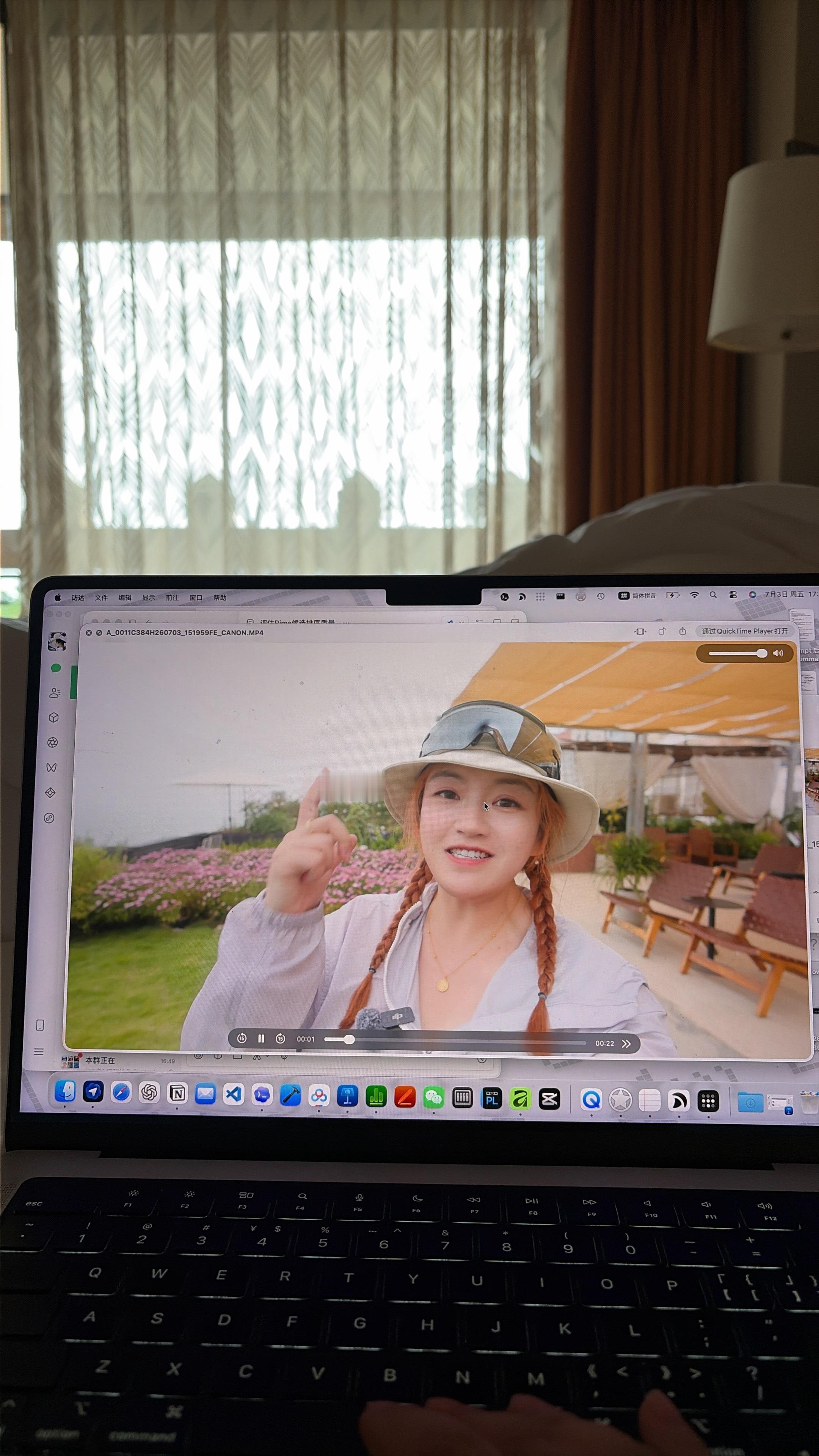Adjust the volume slider in the preview

pos(737,653)
